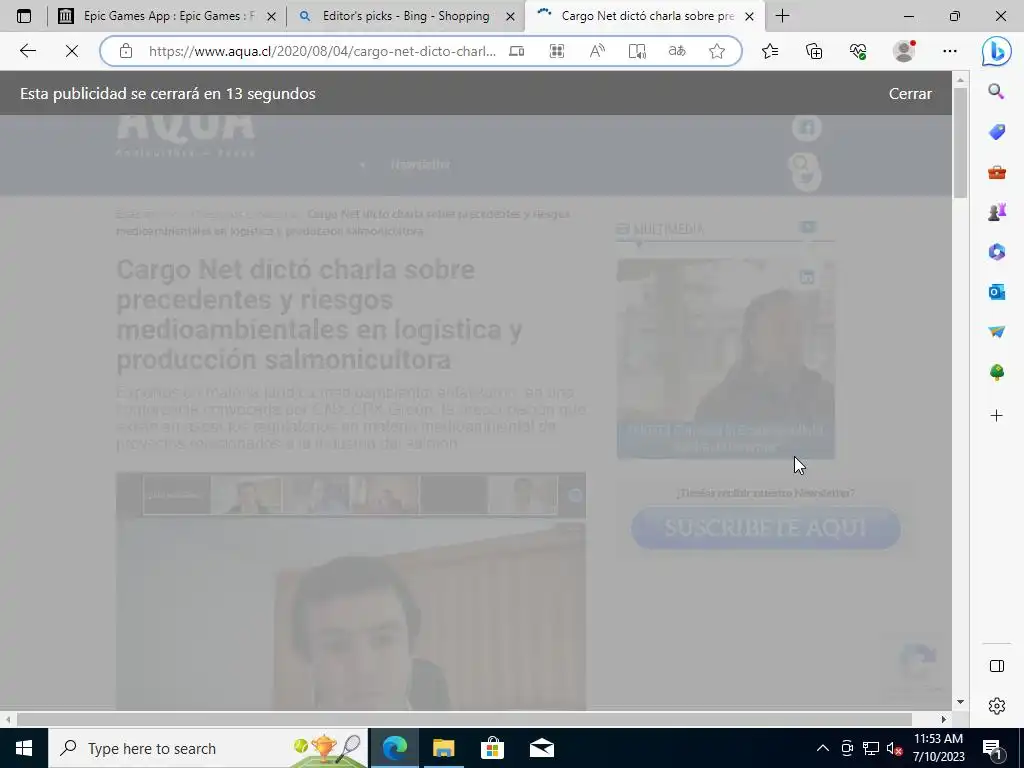Image resolution: width=1024 pixels, height=768 pixels.
Task: Show hidden system tray icons chevron
Action: 823,748
